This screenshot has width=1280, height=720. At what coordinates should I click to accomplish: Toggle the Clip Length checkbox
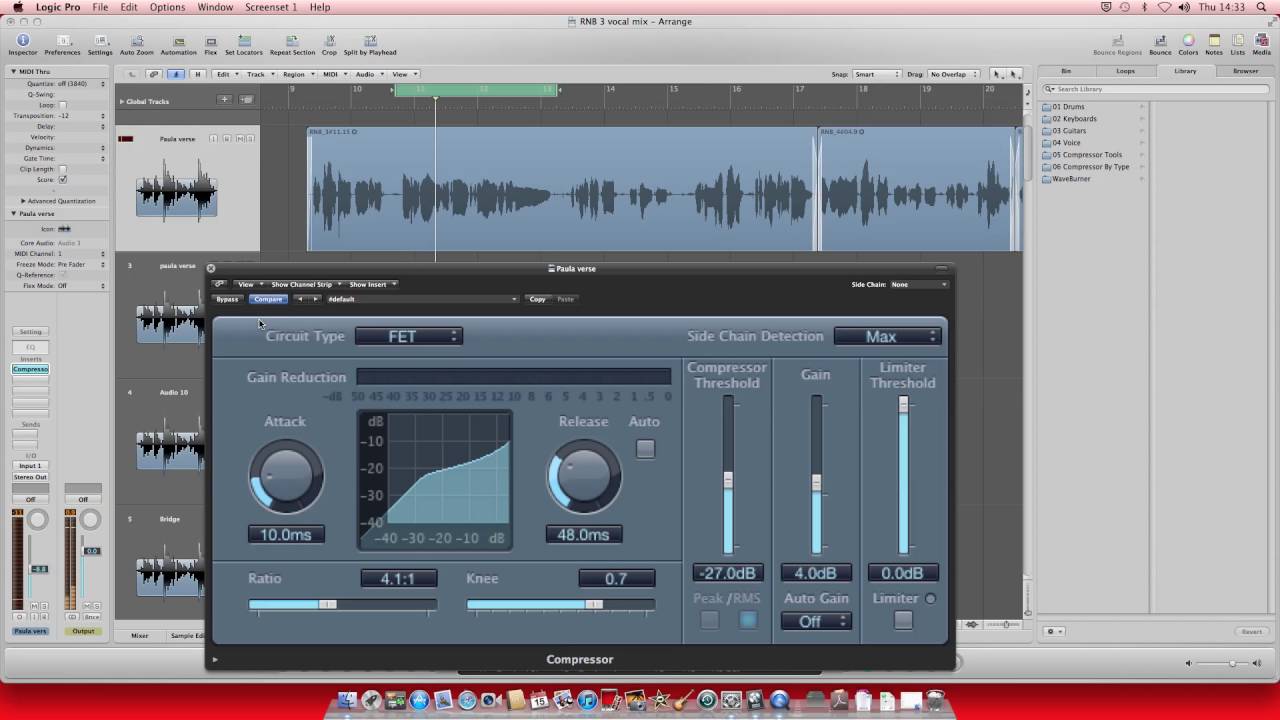pyautogui.click(x=63, y=169)
